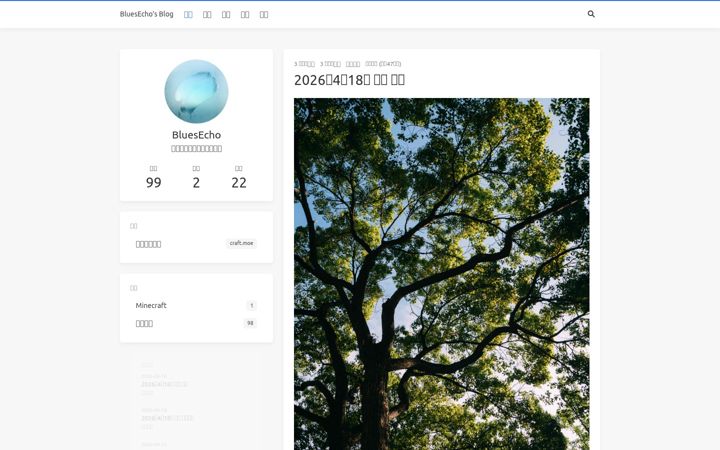Open the Minecraft category
720x450 pixels.
(196, 305)
